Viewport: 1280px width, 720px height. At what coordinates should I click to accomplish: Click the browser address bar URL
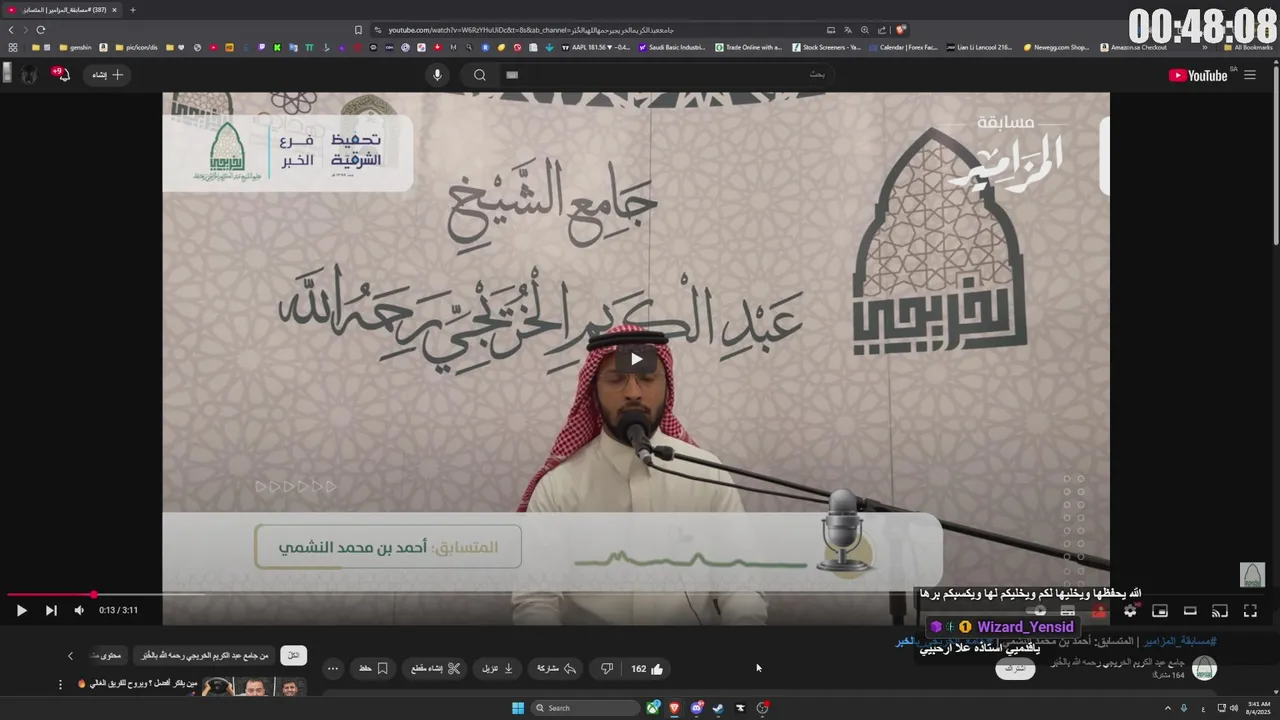pyautogui.click(x=531, y=30)
